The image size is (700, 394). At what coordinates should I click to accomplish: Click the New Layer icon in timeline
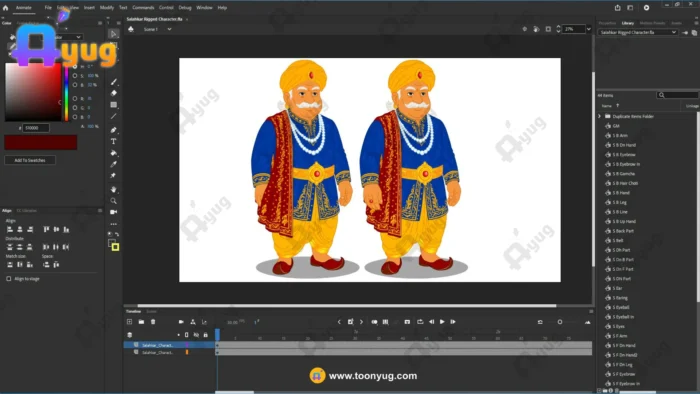129,322
